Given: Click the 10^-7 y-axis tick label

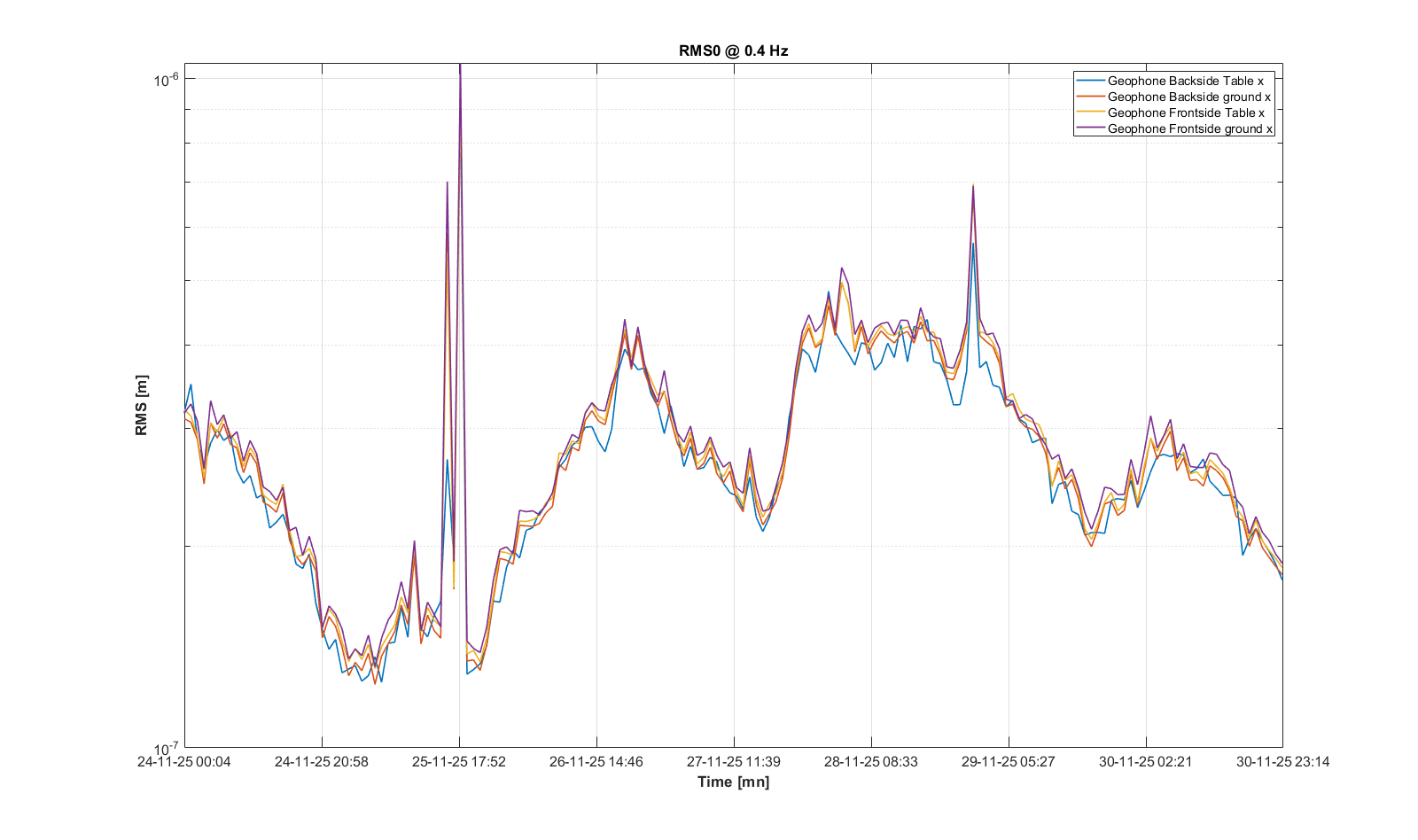Looking at the screenshot, I should (x=166, y=749).
